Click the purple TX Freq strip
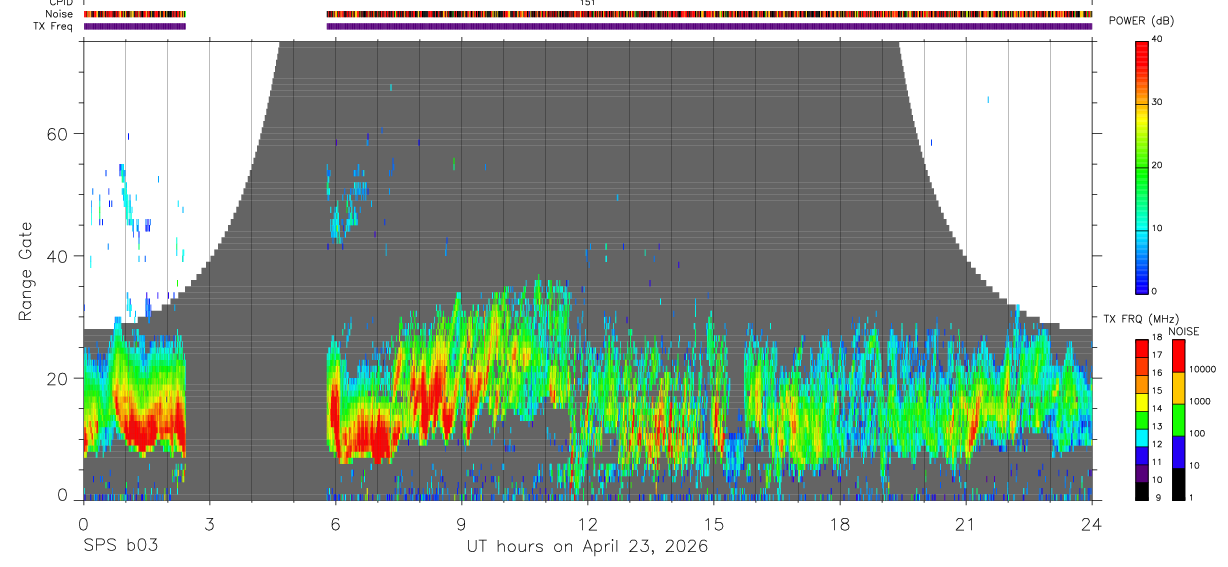 coord(709,26)
